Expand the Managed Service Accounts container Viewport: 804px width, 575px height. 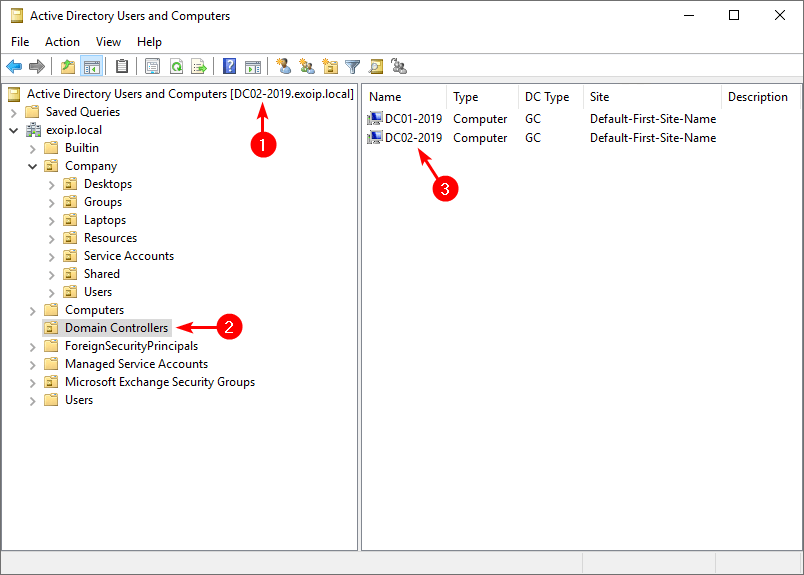(32, 365)
